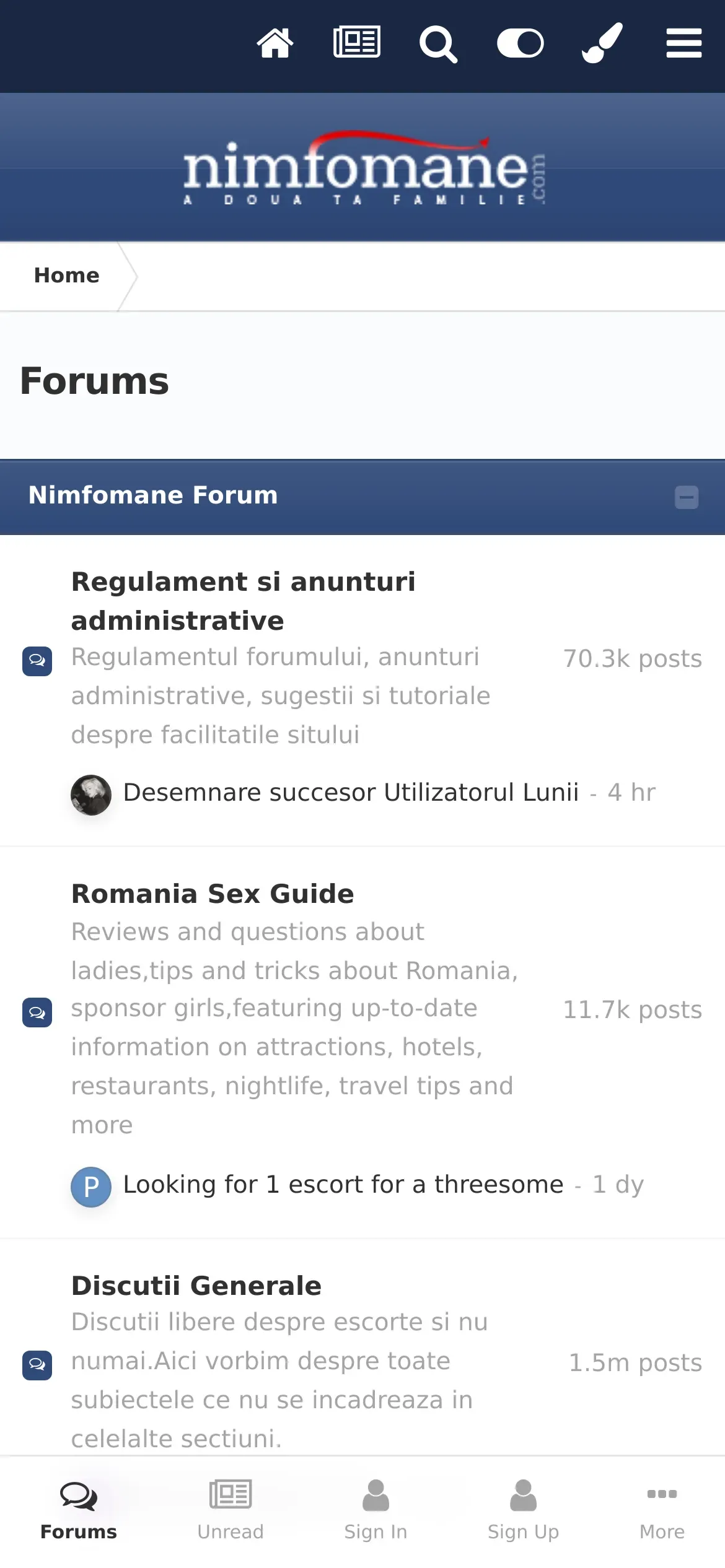Open search via magnifying glass icon

439,45
